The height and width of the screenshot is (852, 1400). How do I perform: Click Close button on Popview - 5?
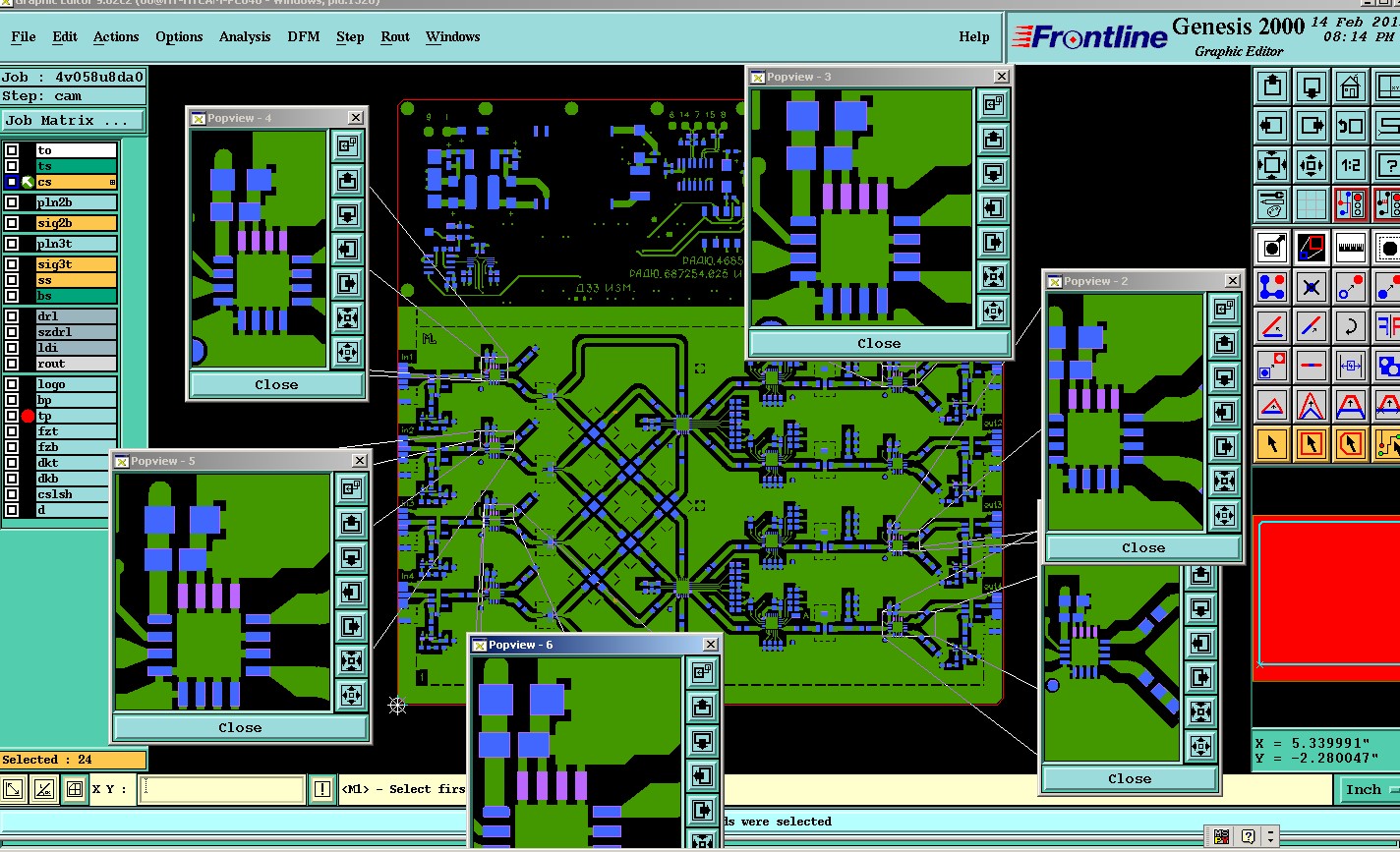tap(240, 727)
